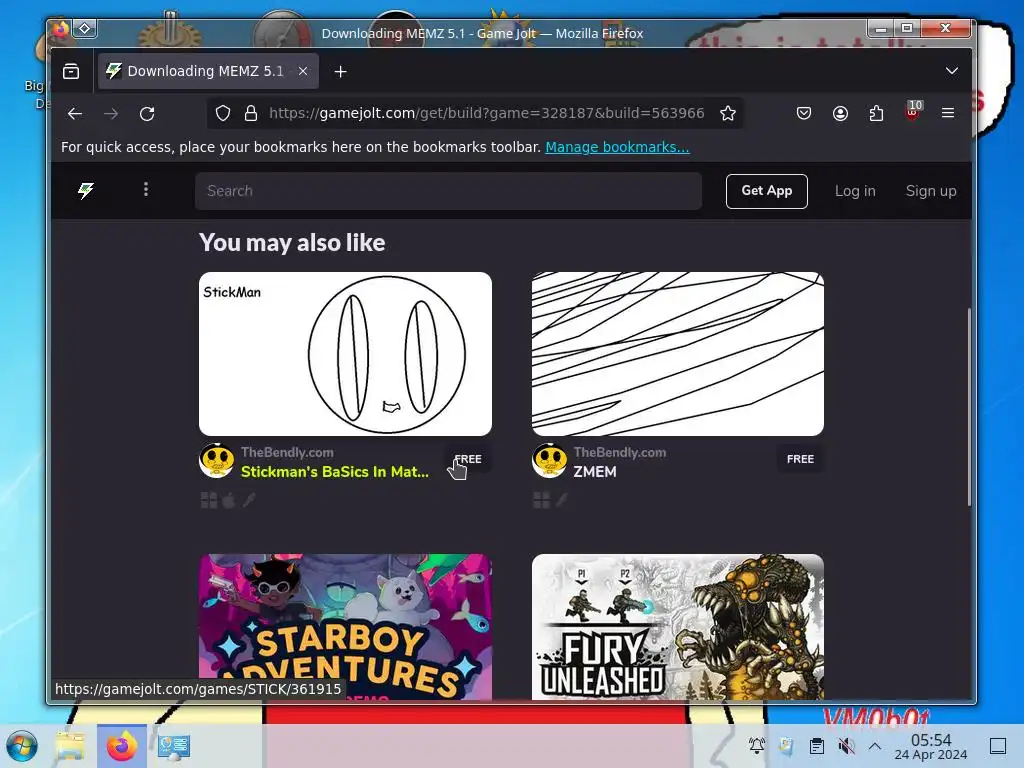
Task: Reload the page with the refresh icon
Action: pos(147,114)
